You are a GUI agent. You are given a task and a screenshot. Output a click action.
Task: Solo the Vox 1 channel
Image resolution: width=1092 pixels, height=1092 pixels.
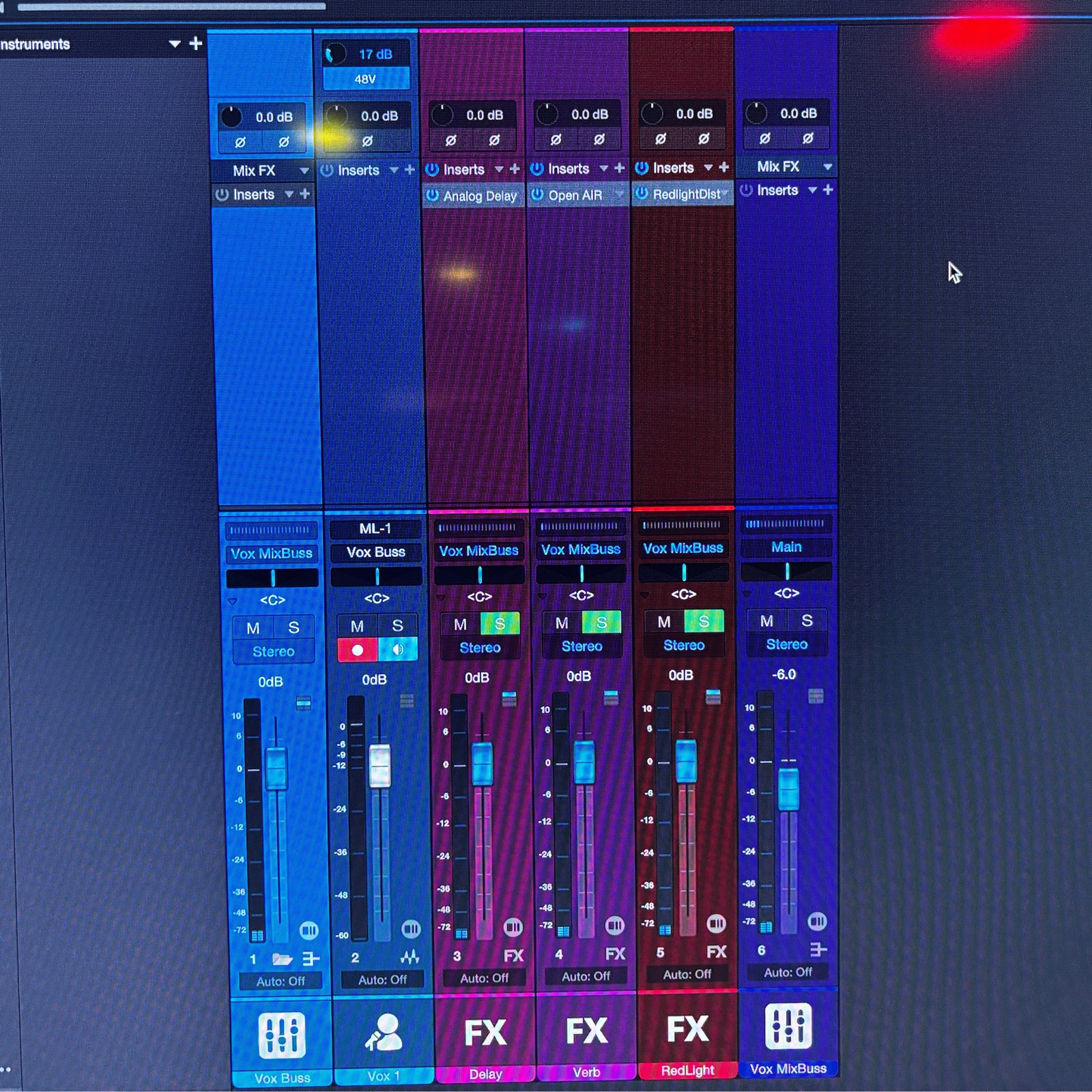pos(397,625)
